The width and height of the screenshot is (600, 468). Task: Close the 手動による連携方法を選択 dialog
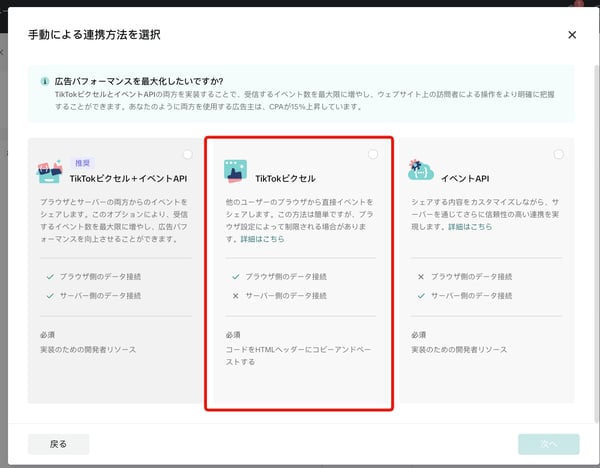tap(572, 35)
